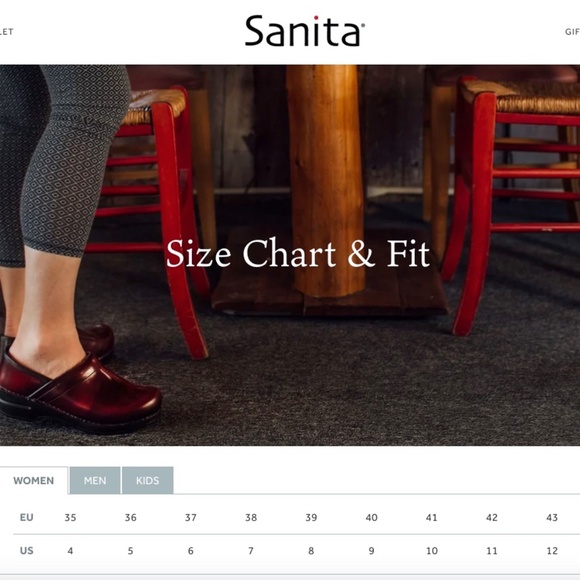Click the partially visible LET menu link
Viewport: 580px width, 580px height.
(x=7, y=32)
